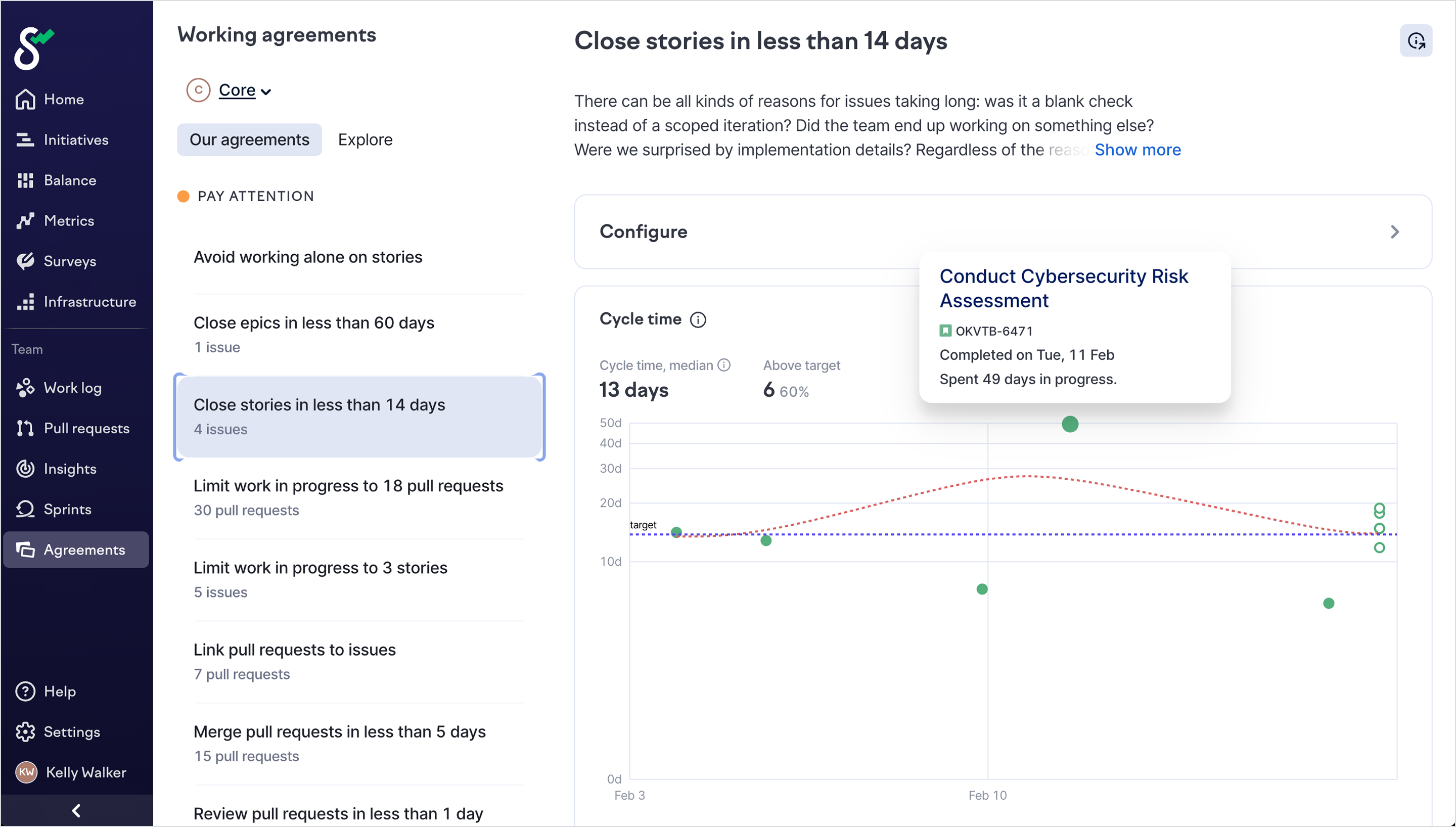Image resolution: width=1456 pixels, height=827 pixels.
Task: Open Pull requests in Team menu
Action: [x=86, y=428]
